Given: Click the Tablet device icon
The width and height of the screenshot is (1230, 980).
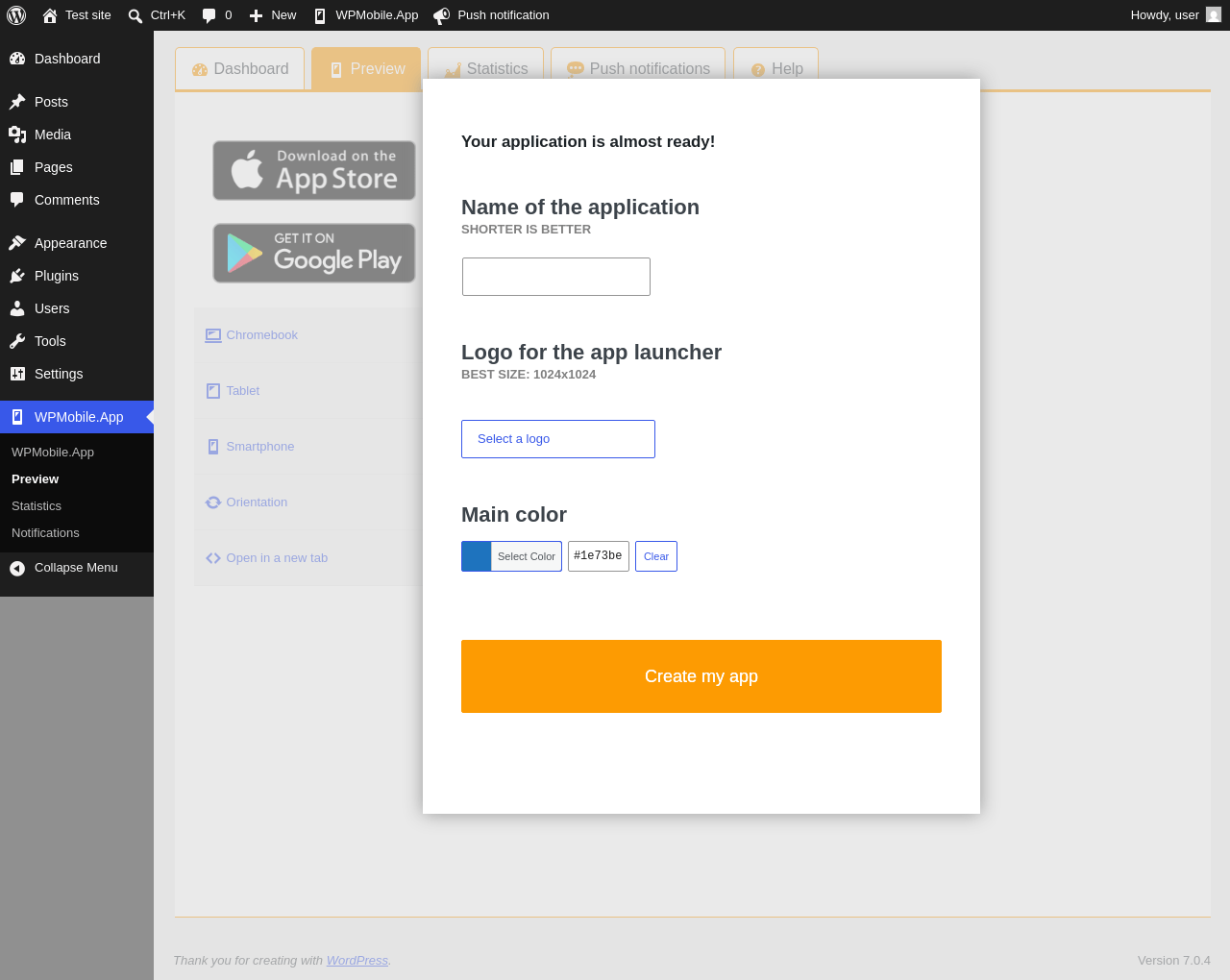Looking at the screenshot, I should click(x=213, y=391).
